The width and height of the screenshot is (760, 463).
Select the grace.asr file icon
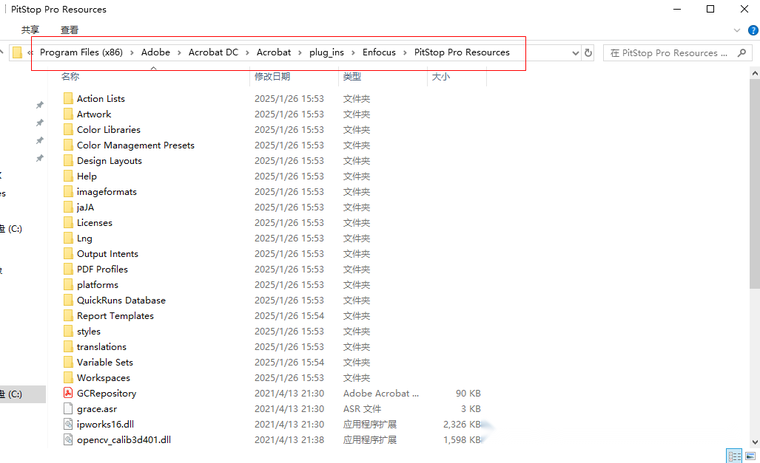tap(68, 409)
